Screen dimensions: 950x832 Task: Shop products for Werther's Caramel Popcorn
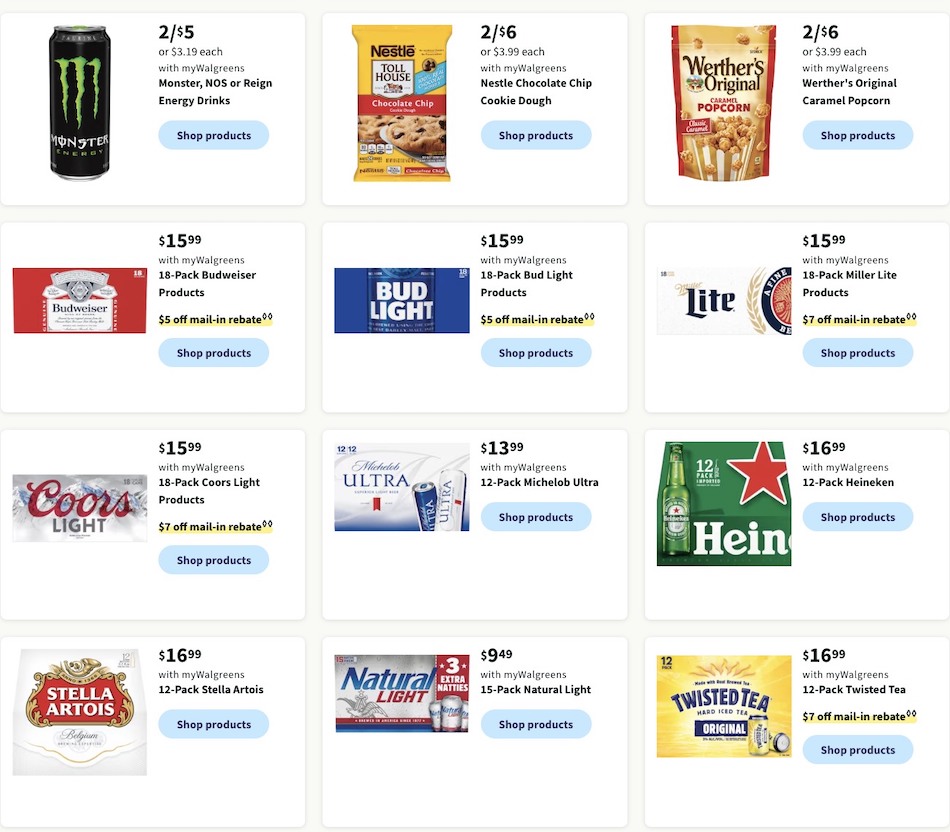(x=858, y=135)
